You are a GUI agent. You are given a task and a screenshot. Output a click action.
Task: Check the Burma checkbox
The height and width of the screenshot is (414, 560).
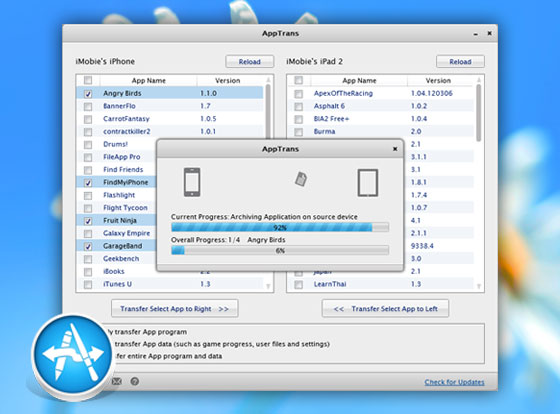tap(299, 132)
